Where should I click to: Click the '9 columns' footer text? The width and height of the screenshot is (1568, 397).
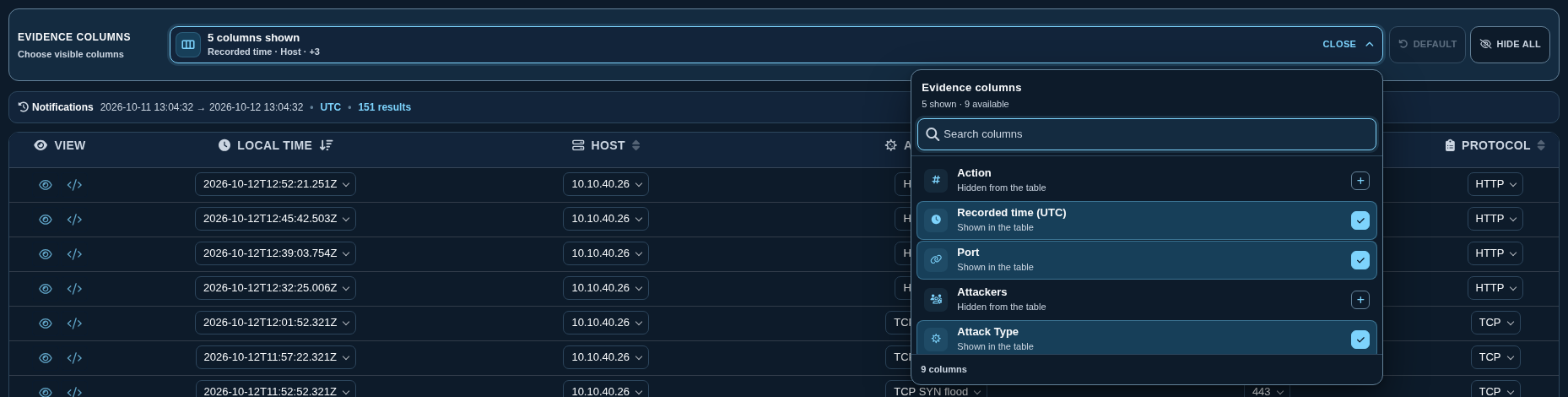[x=944, y=370]
